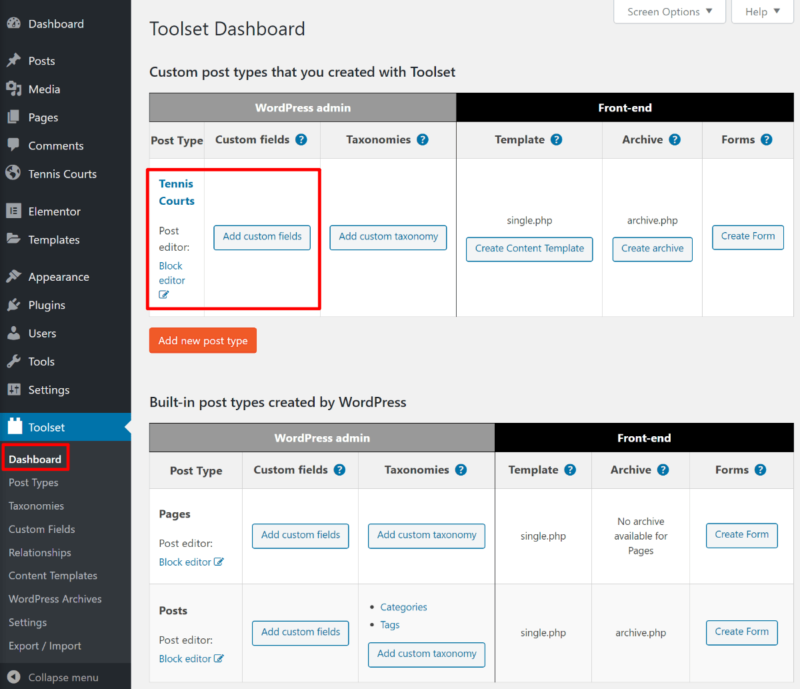800x689 pixels.
Task: Open Settings in Toolset submenu
Action: pyautogui.click(x=28, y=622)
